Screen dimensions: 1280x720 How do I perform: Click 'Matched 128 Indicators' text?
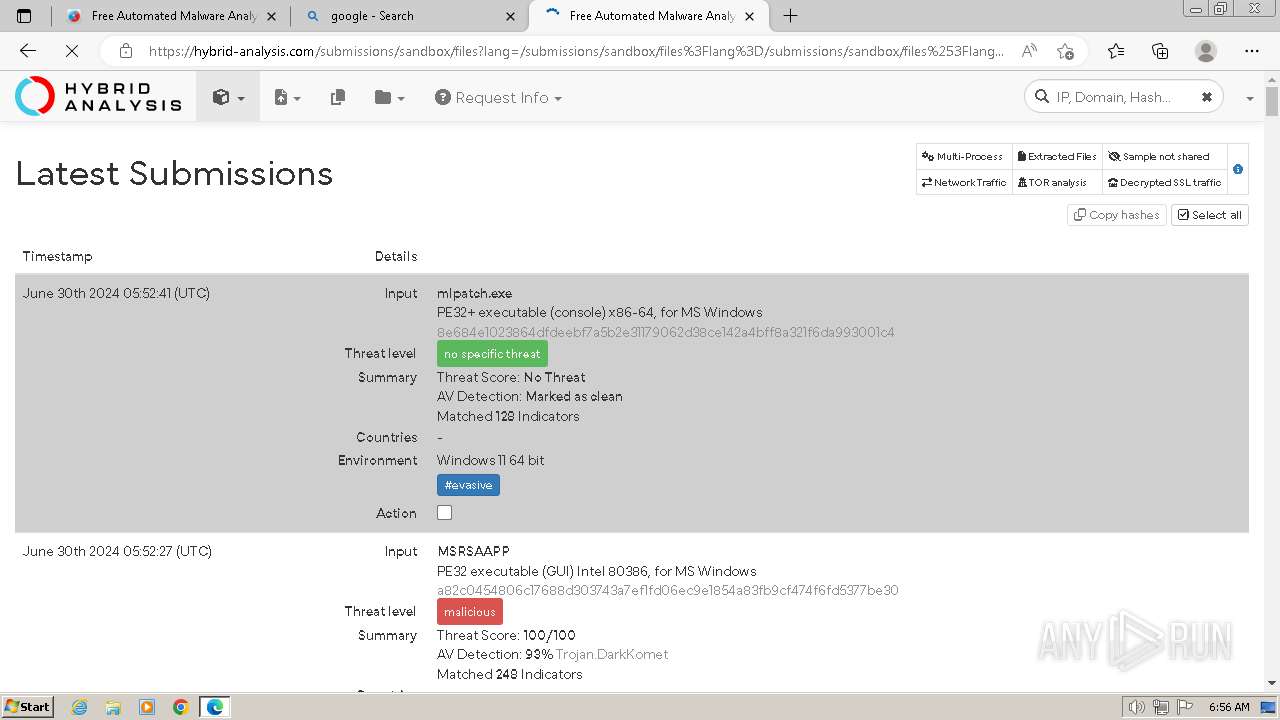pos(508,416)
